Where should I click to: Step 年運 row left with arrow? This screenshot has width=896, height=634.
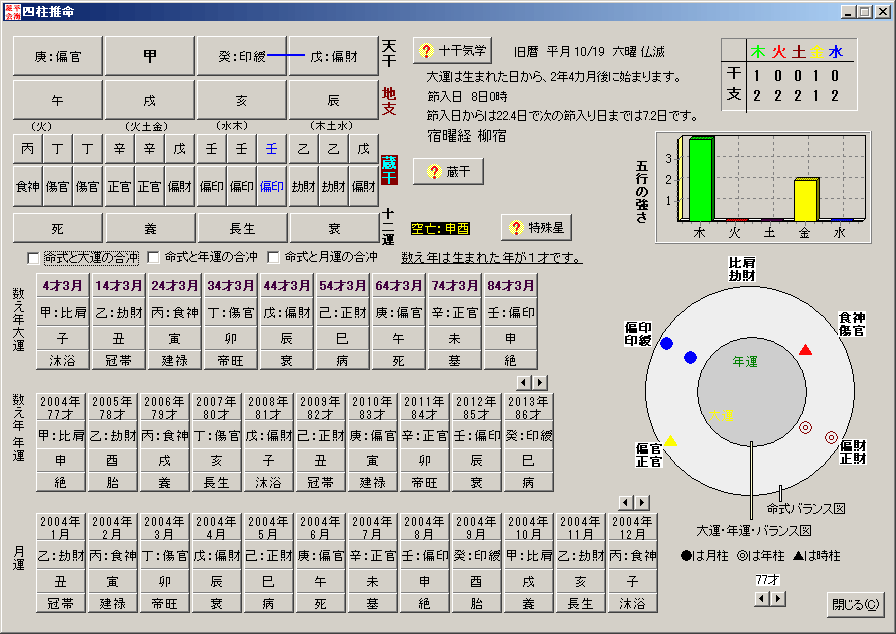tap(523, 382)
